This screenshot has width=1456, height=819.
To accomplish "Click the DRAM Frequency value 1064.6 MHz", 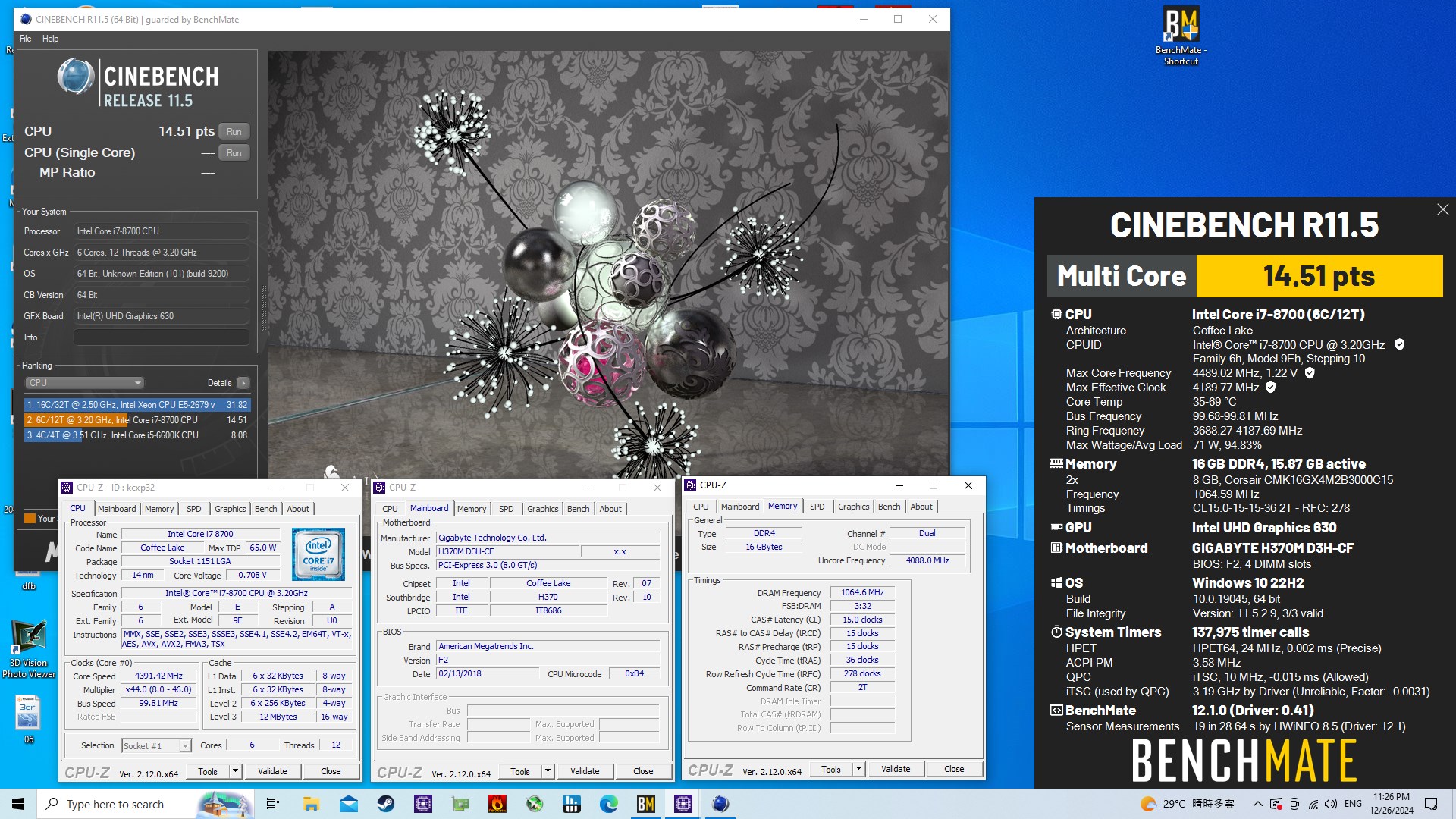I will pyautogui.click(x=862, y=592).
